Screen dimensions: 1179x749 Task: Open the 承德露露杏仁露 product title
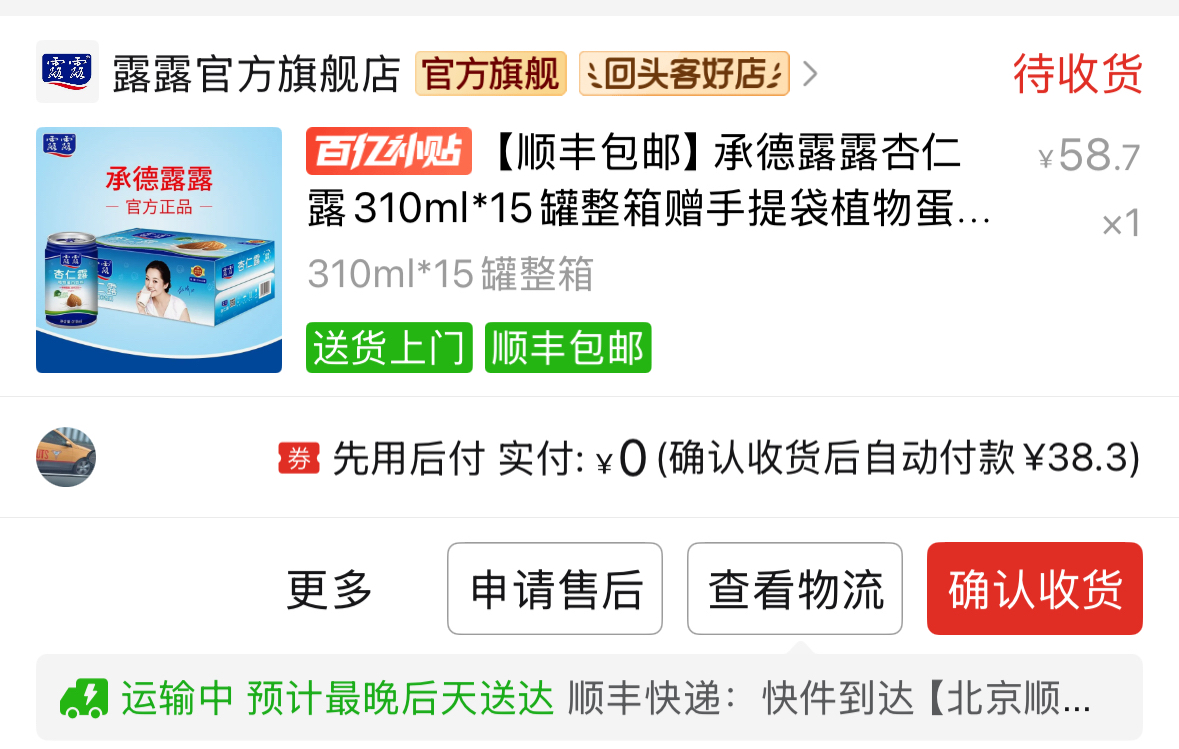pyautogui.click(x=650, y=180)
